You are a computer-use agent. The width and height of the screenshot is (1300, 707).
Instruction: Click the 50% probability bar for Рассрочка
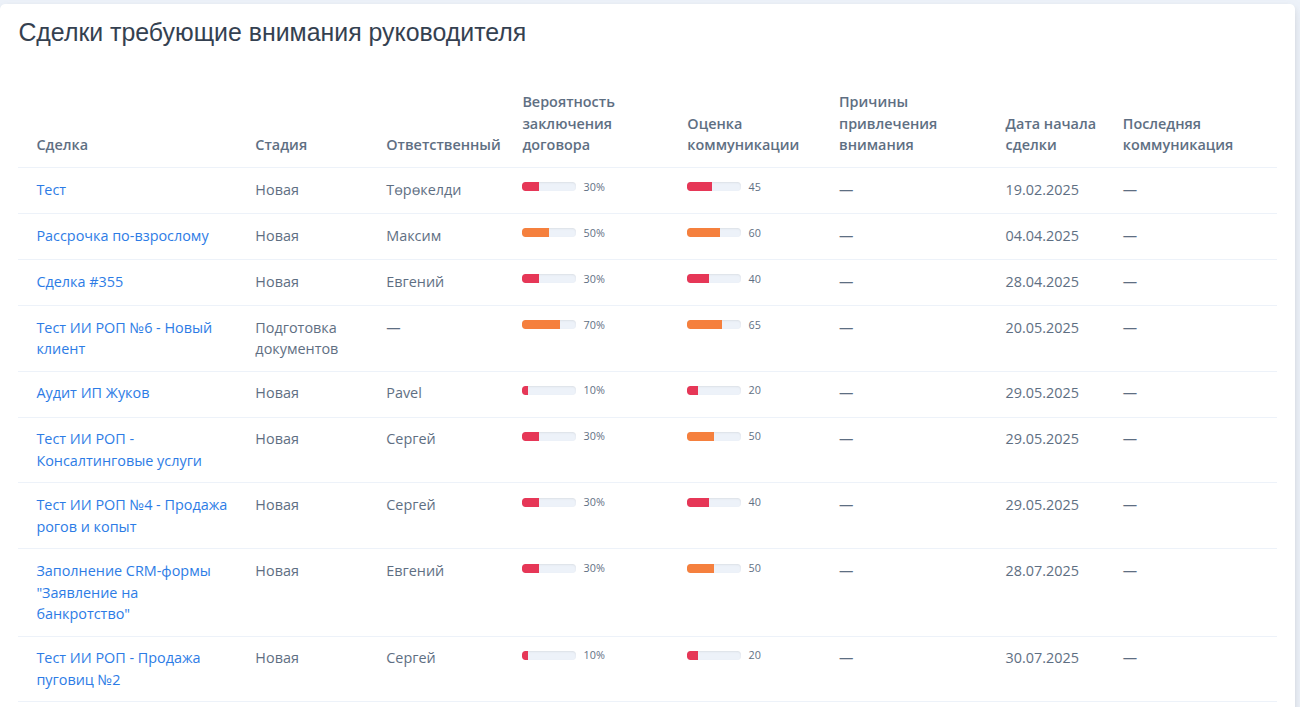point(549,233)
